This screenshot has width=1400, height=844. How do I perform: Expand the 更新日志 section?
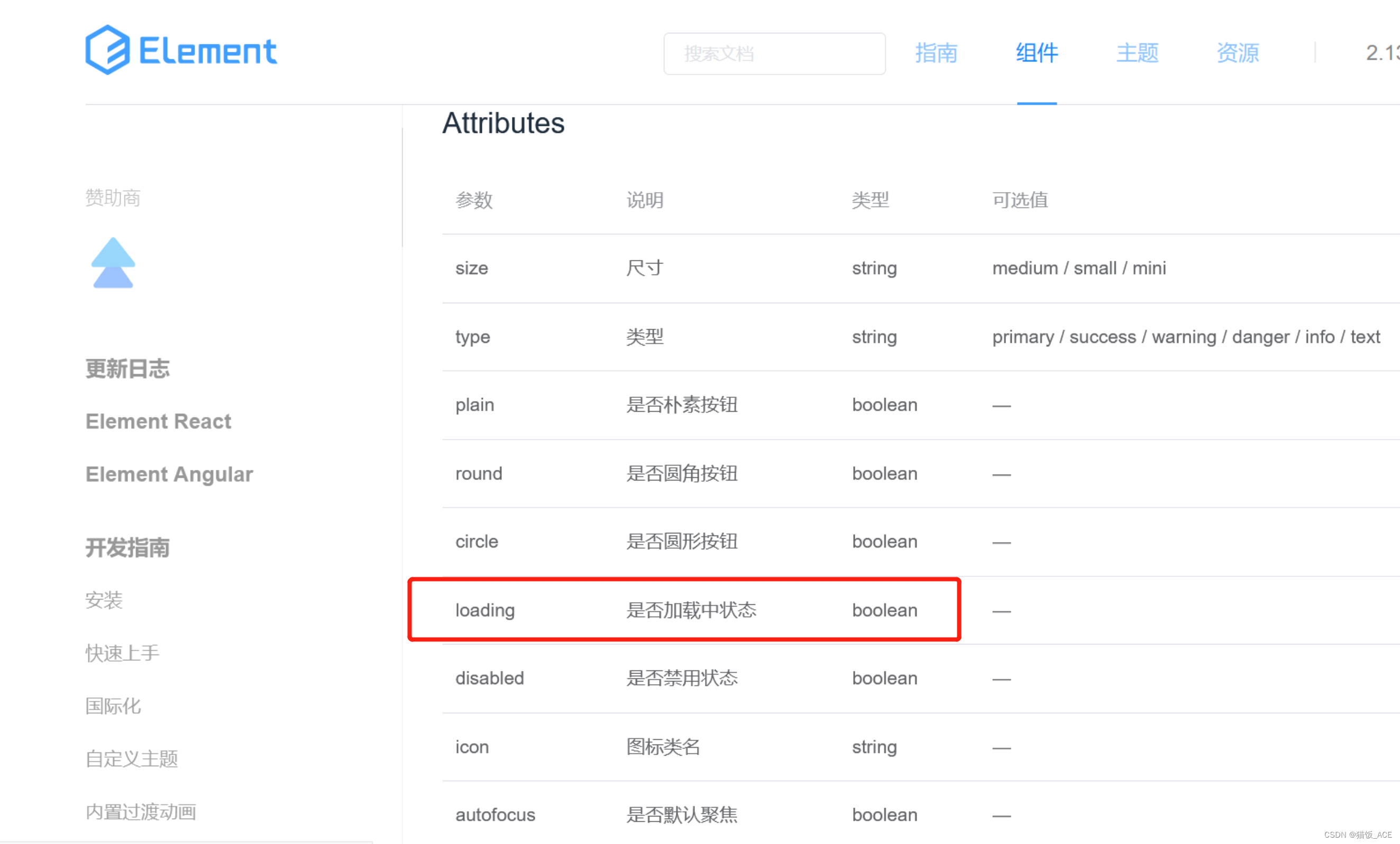(x=127, y=369)
